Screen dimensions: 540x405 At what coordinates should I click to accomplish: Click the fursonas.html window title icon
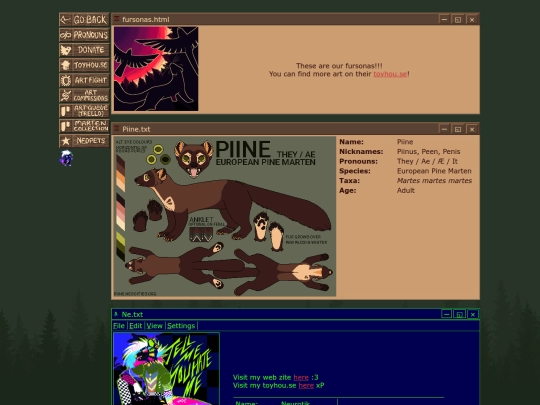[x=117, y=19]
